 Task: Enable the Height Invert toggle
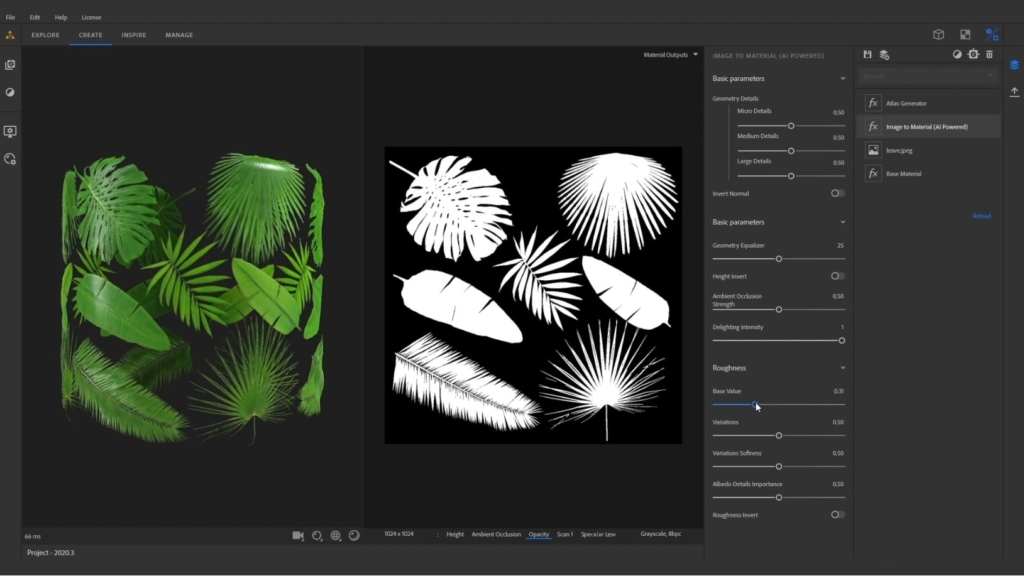(837, 276)
